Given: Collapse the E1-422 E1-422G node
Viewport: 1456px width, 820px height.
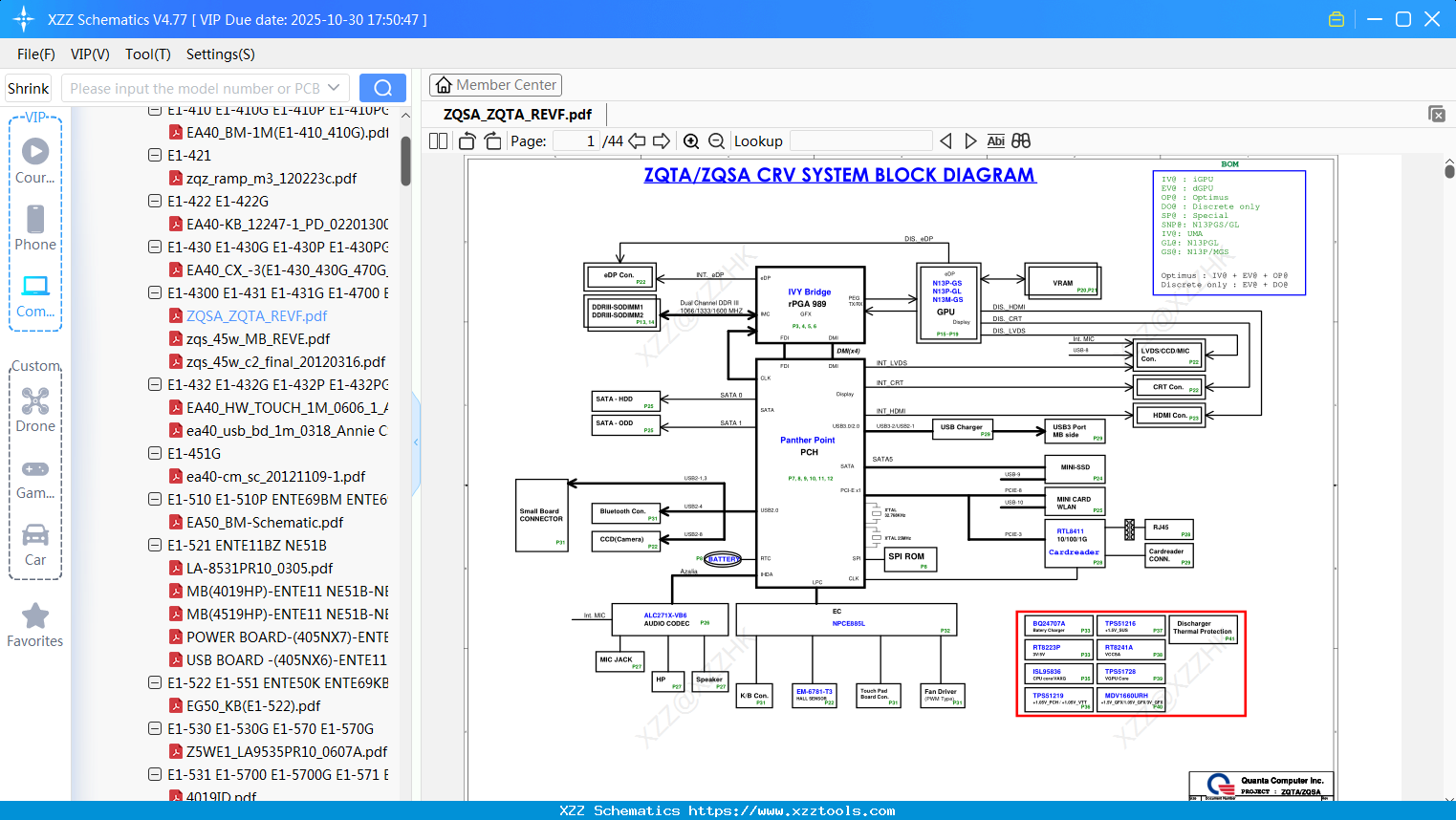Looking at the screenshot, I should coord(155,201).
